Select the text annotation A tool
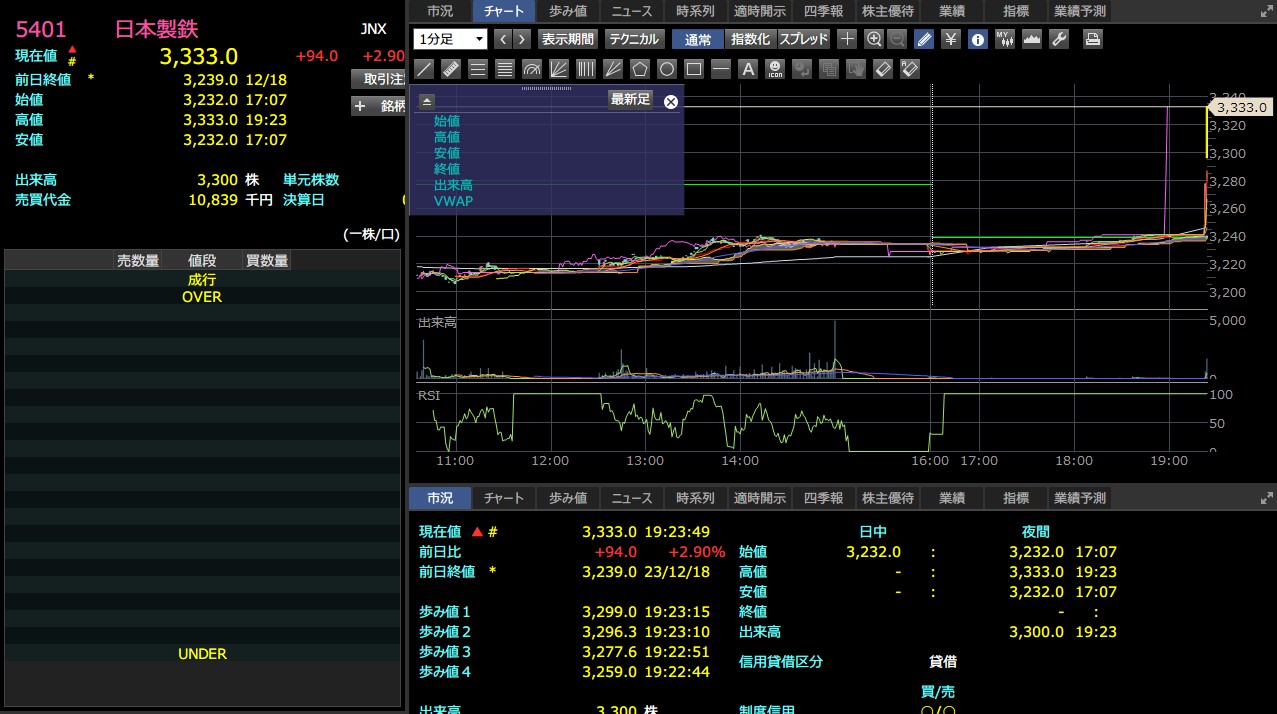Screen dimensions: 1277x714 (x=748, y=69)
